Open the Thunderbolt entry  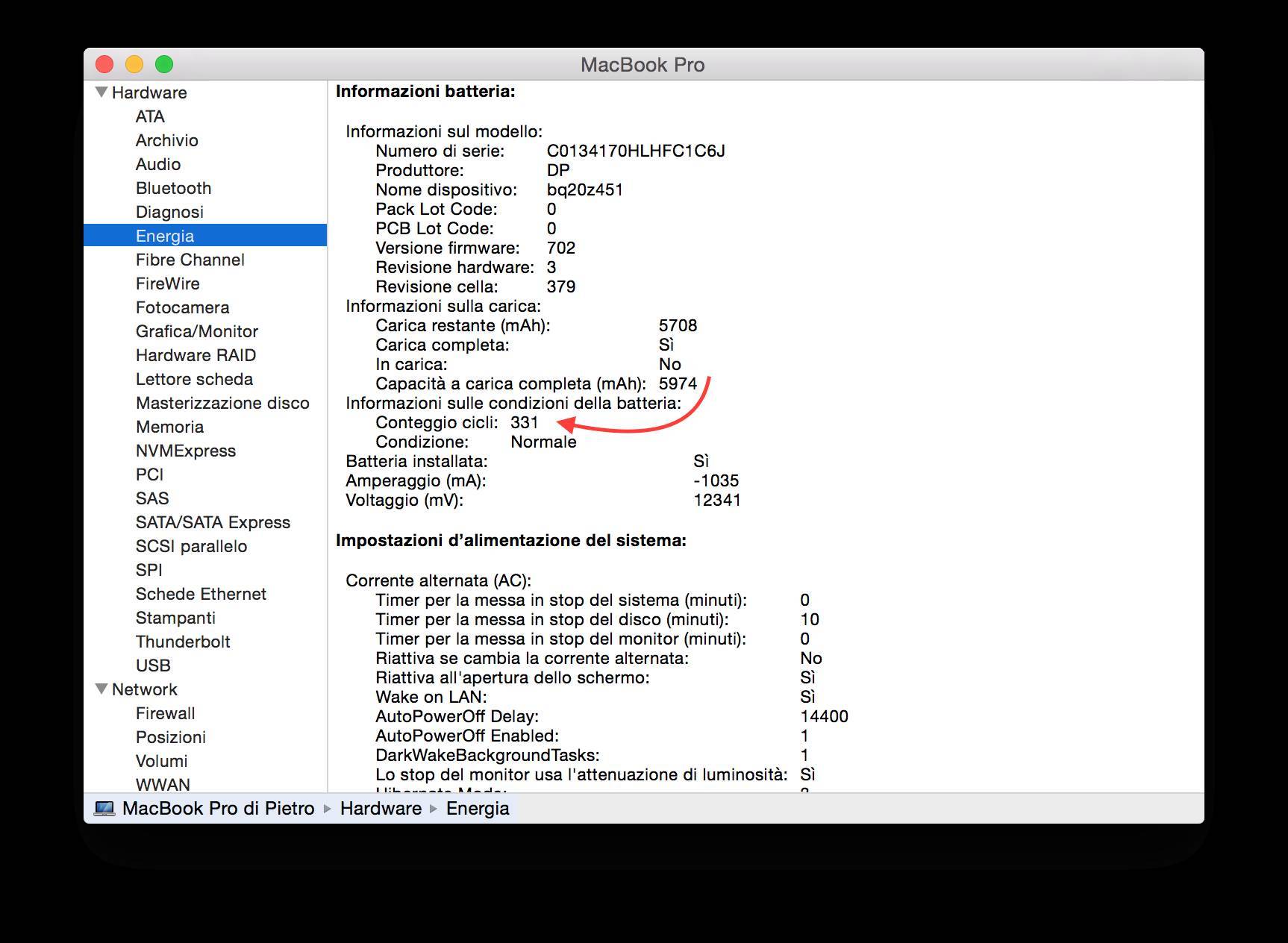click(x=183, y=642)
